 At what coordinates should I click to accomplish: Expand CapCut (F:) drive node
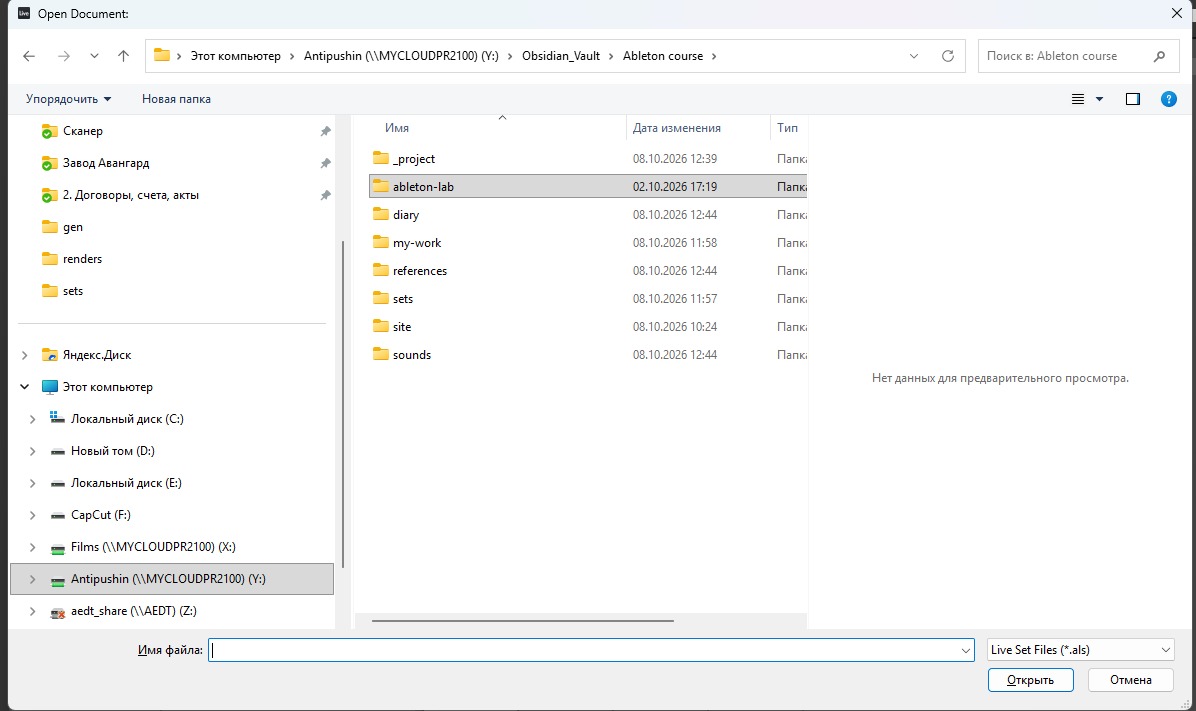(32, 515)
